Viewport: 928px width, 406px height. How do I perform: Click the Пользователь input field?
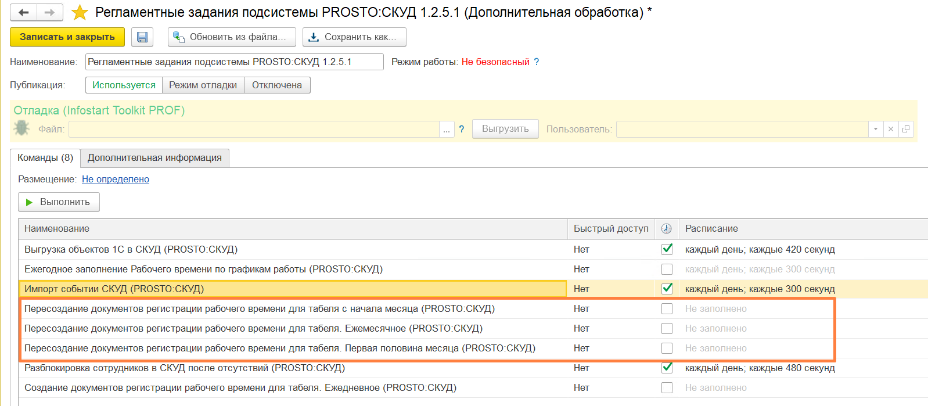coord(742,129)
